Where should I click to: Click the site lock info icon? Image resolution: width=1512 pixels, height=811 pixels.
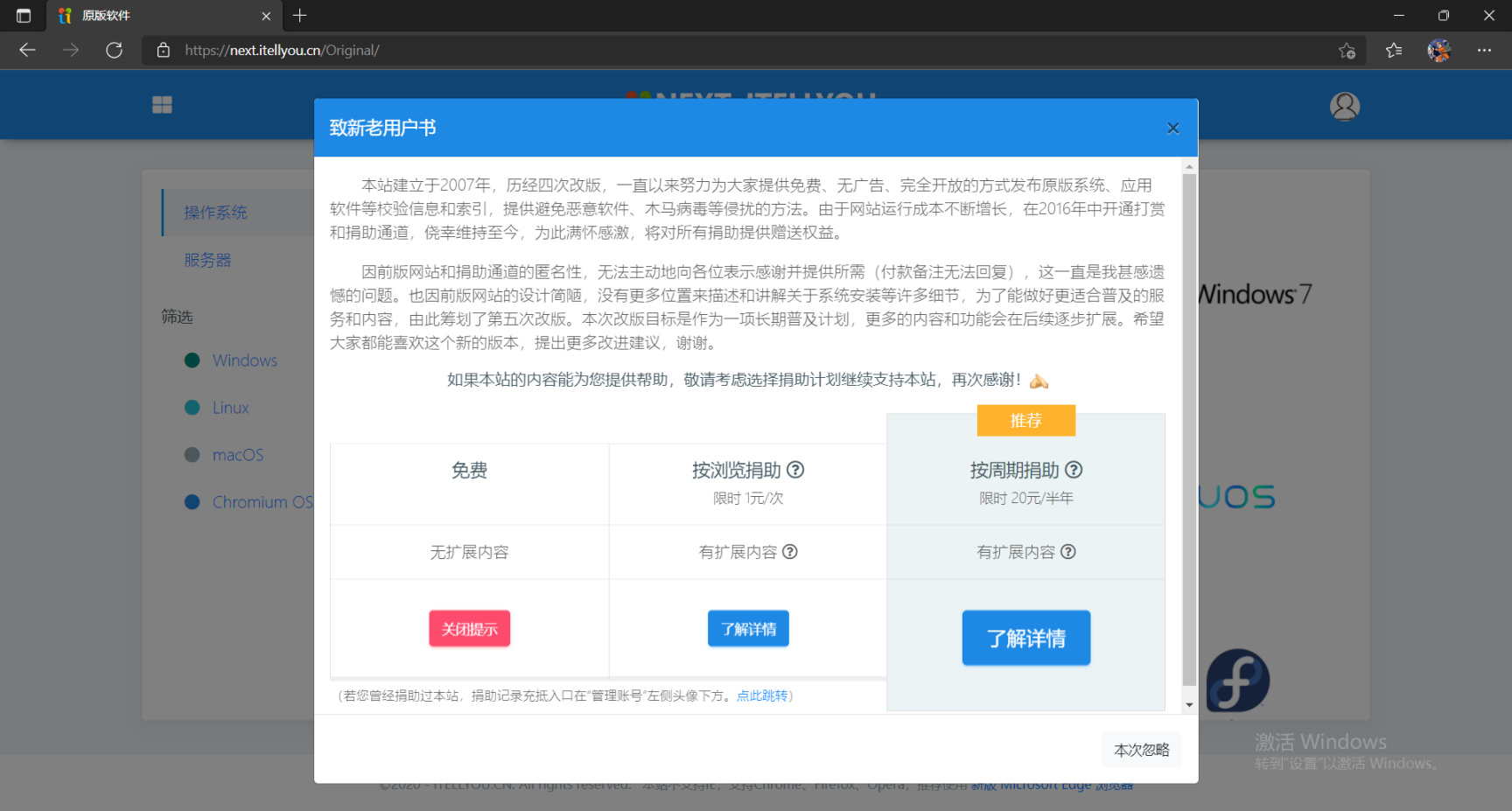(163, 50)
